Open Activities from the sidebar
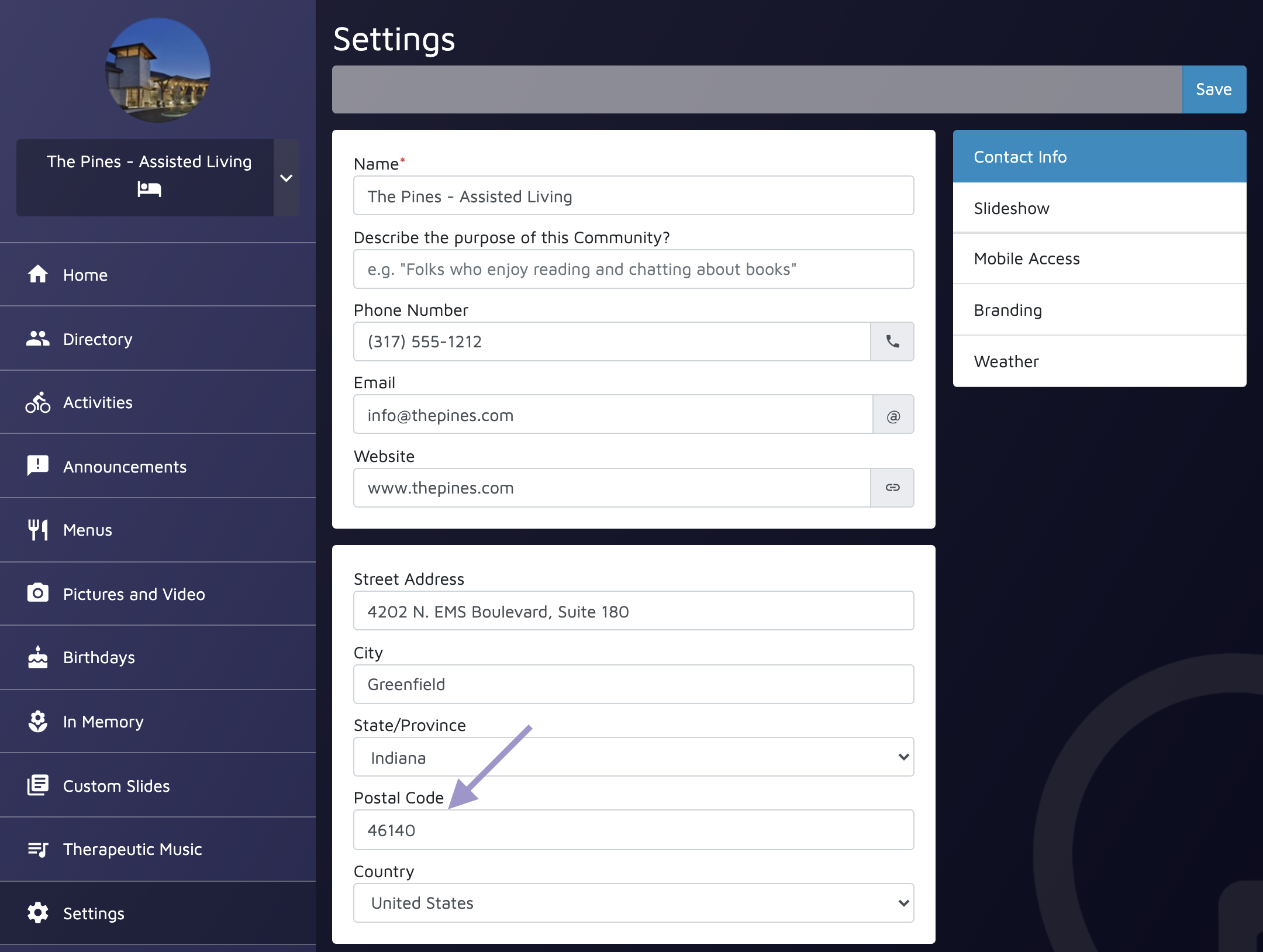This screenshot has width=1263, height=952. coord(158,402)
